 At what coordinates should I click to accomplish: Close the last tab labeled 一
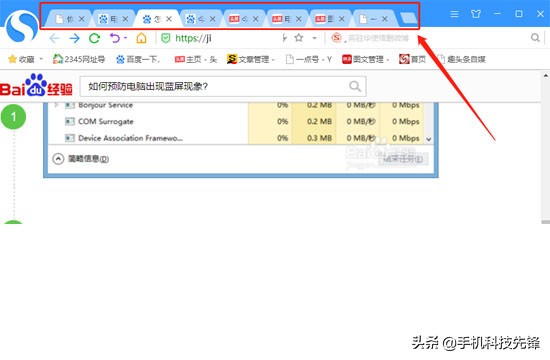point(384,19)
